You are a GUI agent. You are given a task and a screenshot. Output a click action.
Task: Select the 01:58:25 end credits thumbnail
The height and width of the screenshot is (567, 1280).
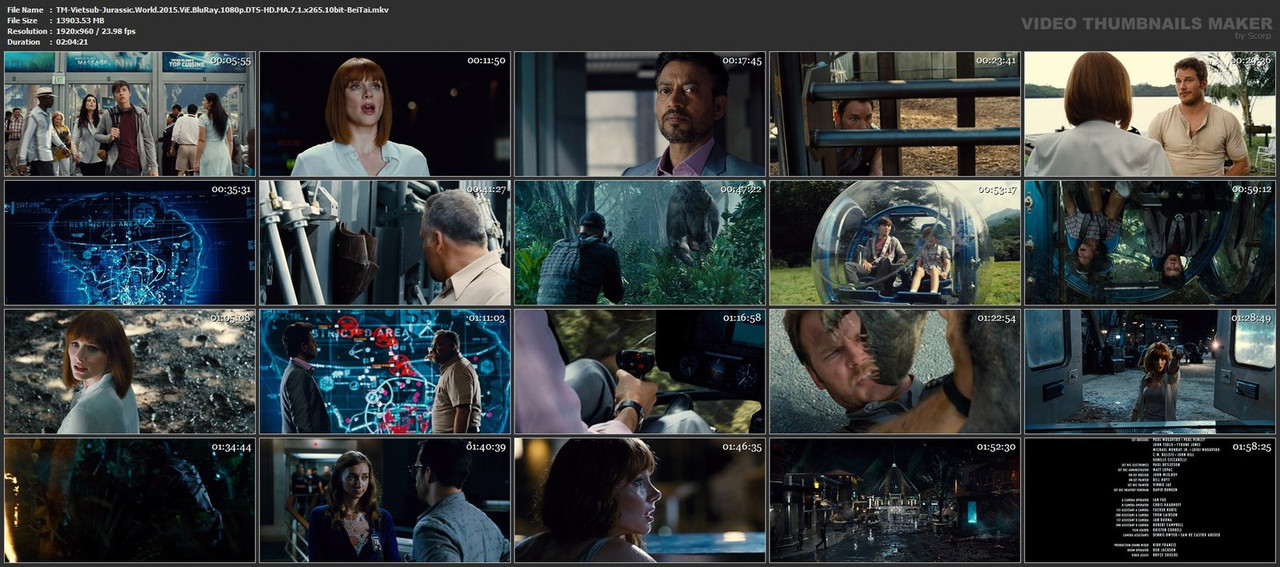[1150, 500]
